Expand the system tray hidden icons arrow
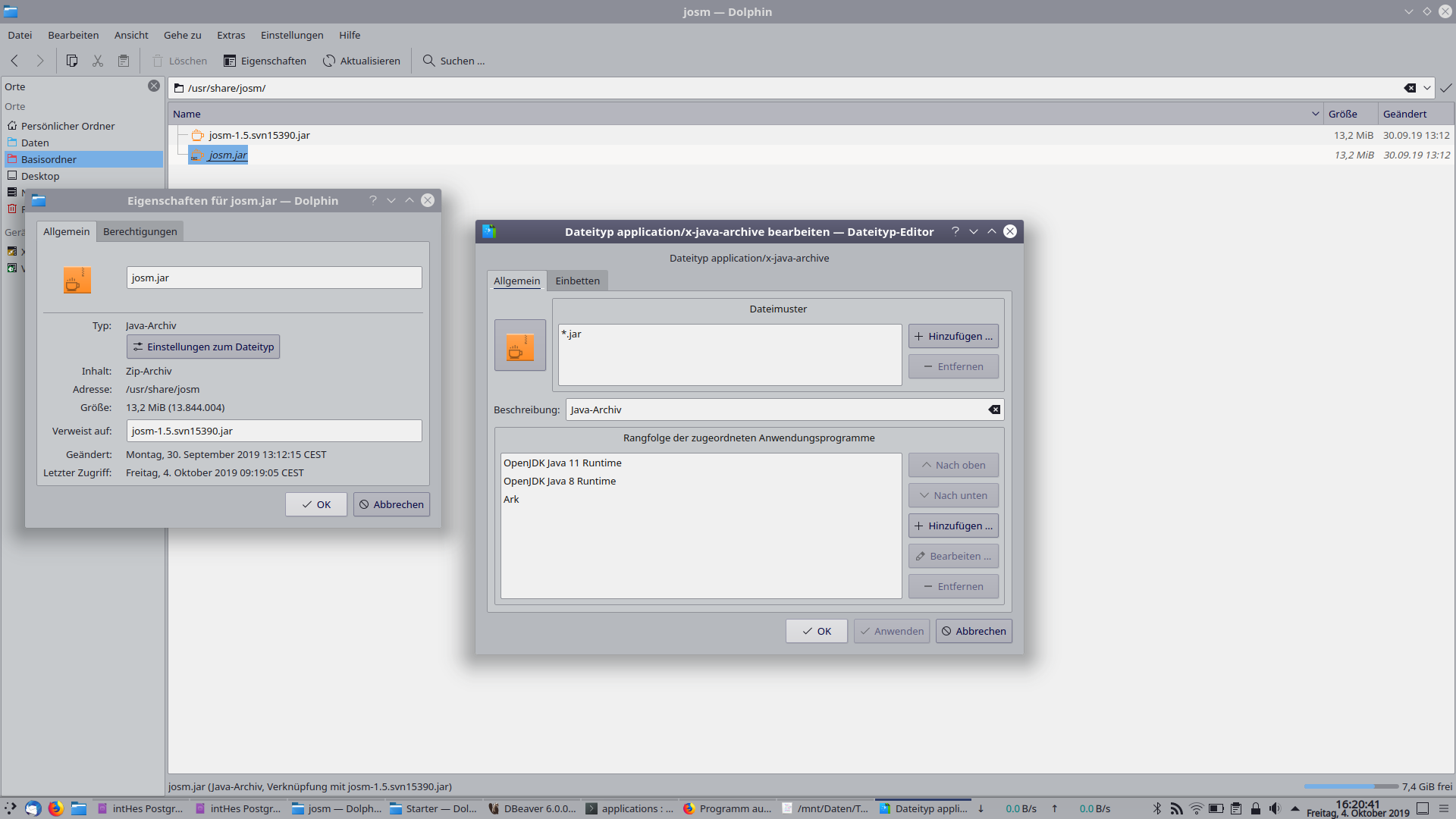 click(1295, 808)
